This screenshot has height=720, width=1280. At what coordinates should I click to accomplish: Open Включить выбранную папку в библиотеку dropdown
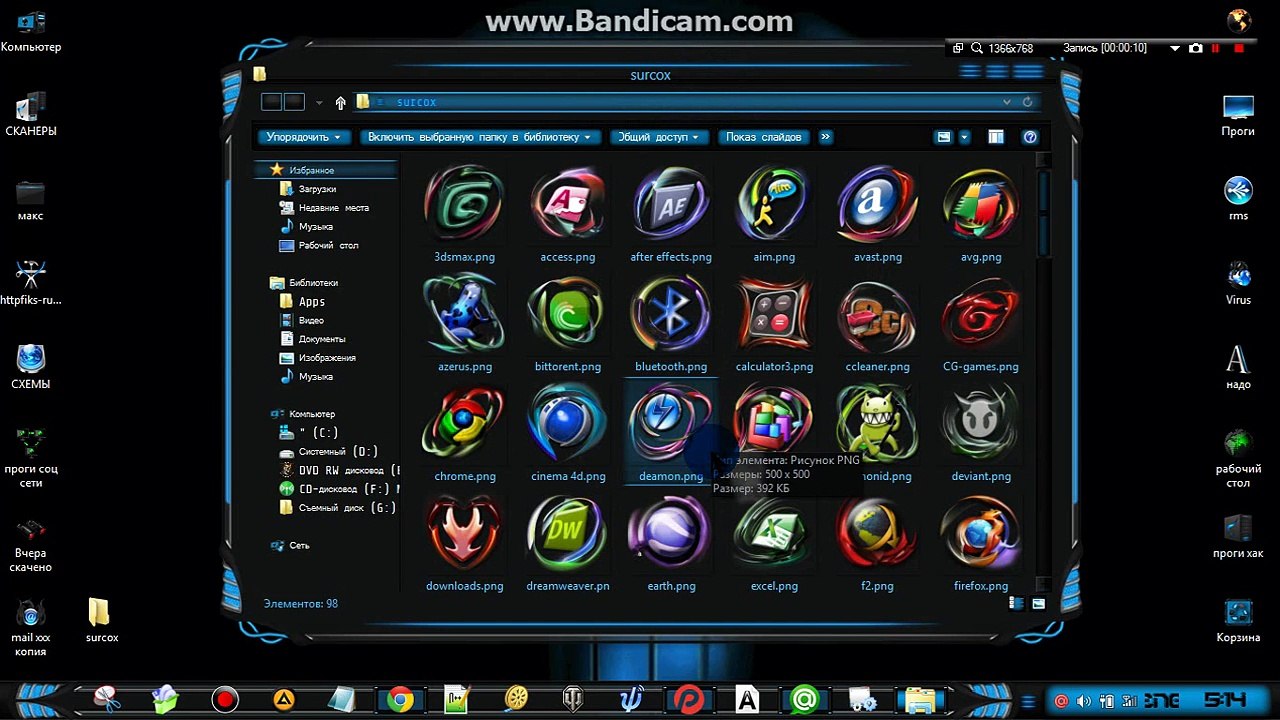pyautogui.click(x=479, y=137)
